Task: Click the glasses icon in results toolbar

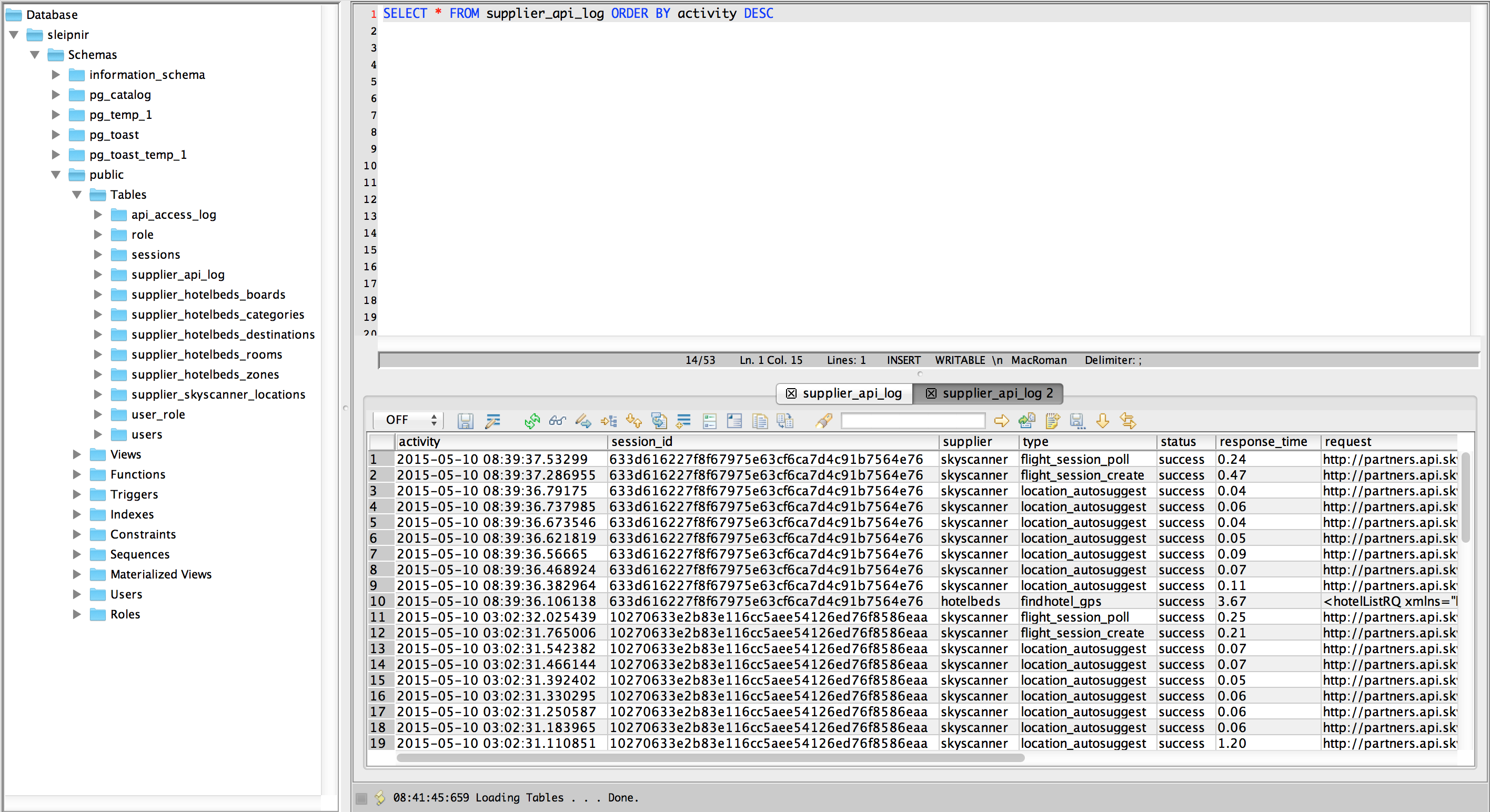Action: (557, 420)
